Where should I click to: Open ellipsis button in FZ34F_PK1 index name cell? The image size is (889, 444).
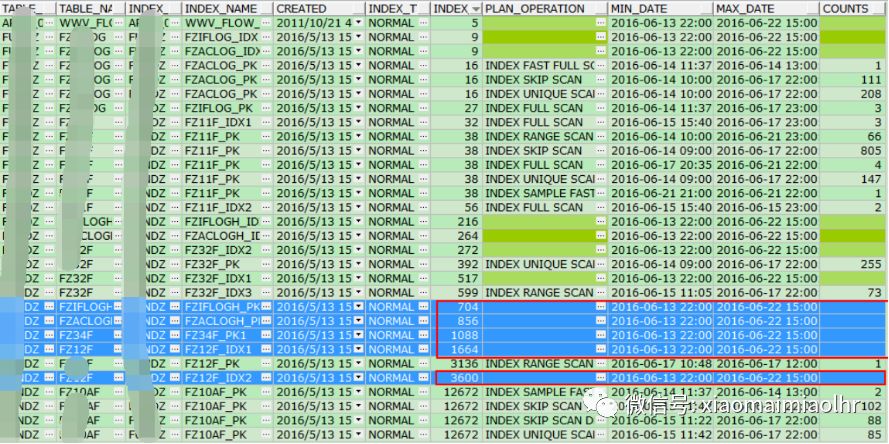click(266, 335)
